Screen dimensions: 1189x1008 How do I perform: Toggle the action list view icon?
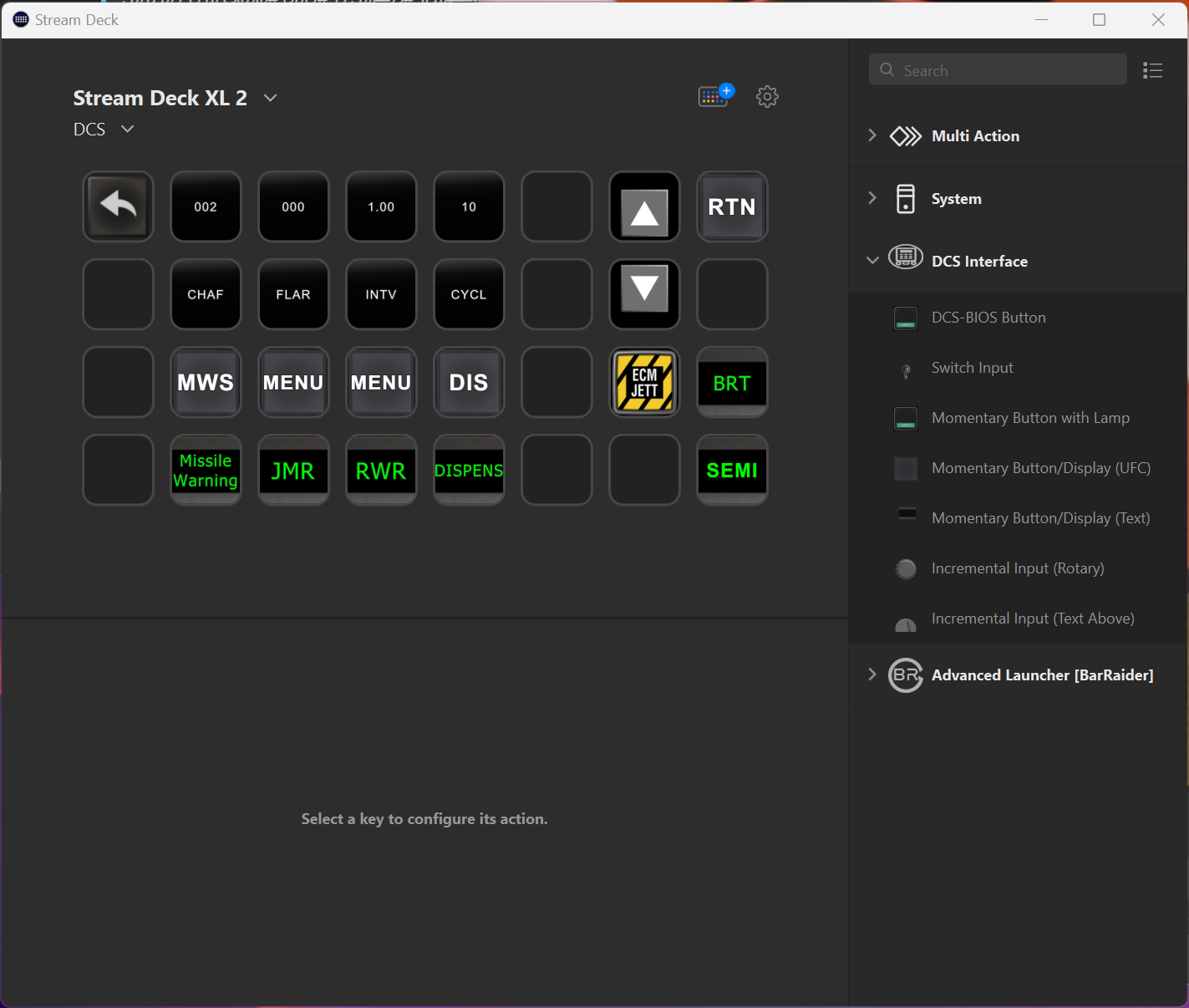1152,71
